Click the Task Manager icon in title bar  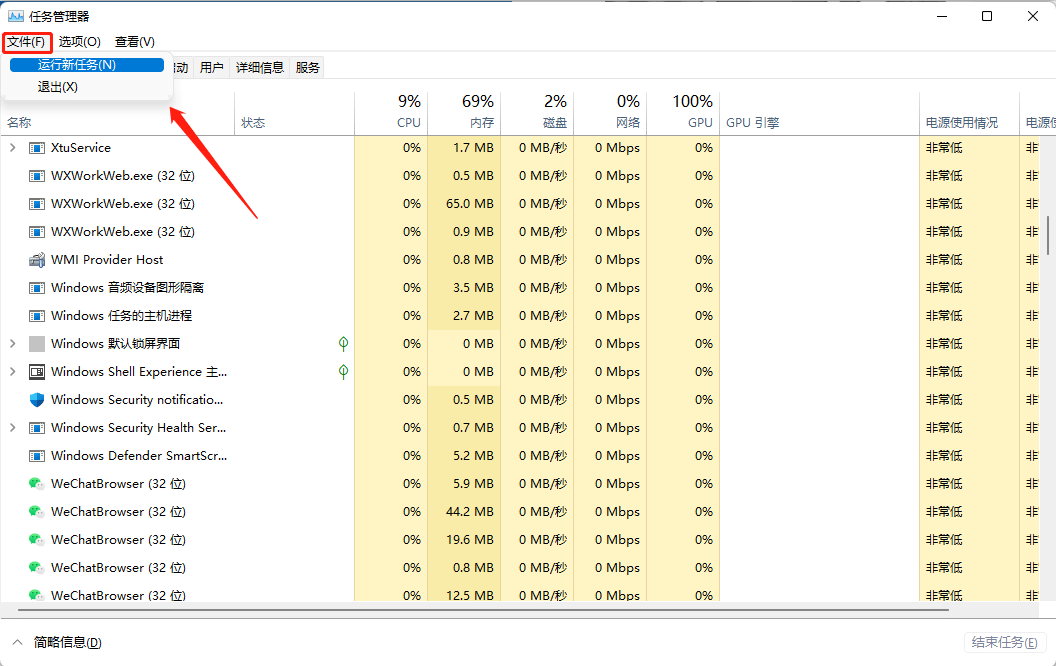tap(17, 15)
